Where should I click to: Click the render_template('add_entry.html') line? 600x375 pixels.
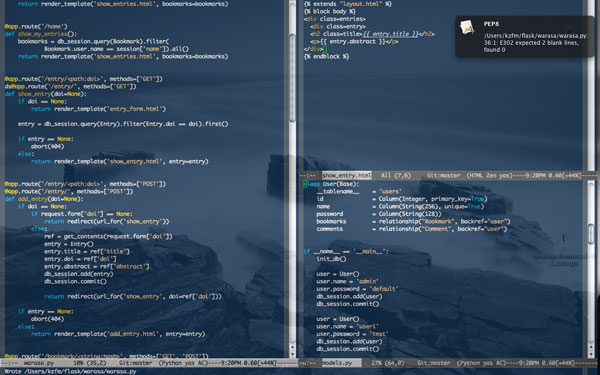118,334
